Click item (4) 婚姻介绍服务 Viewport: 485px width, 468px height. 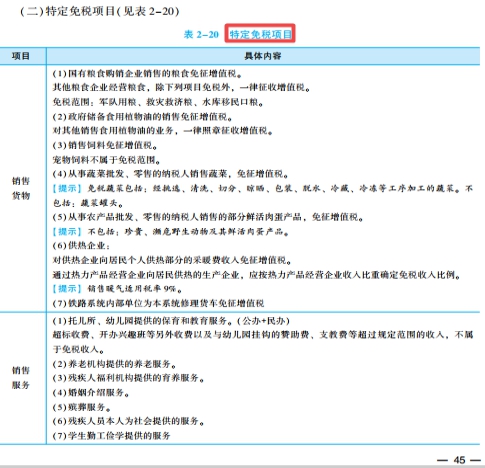pos(91,392)
